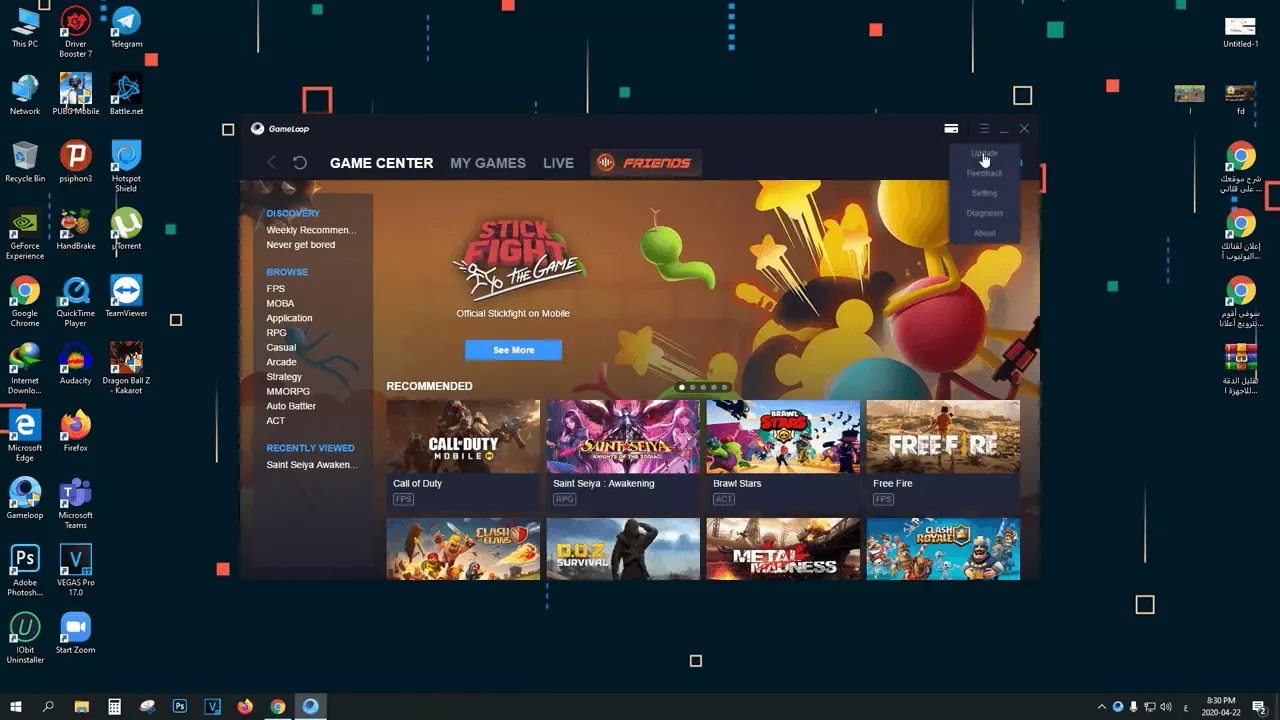Viewport: 1280px width, 720px height.
Task: Select TeamViewer desktop icon
Action: pyautogui.click(x=126, y=297)
